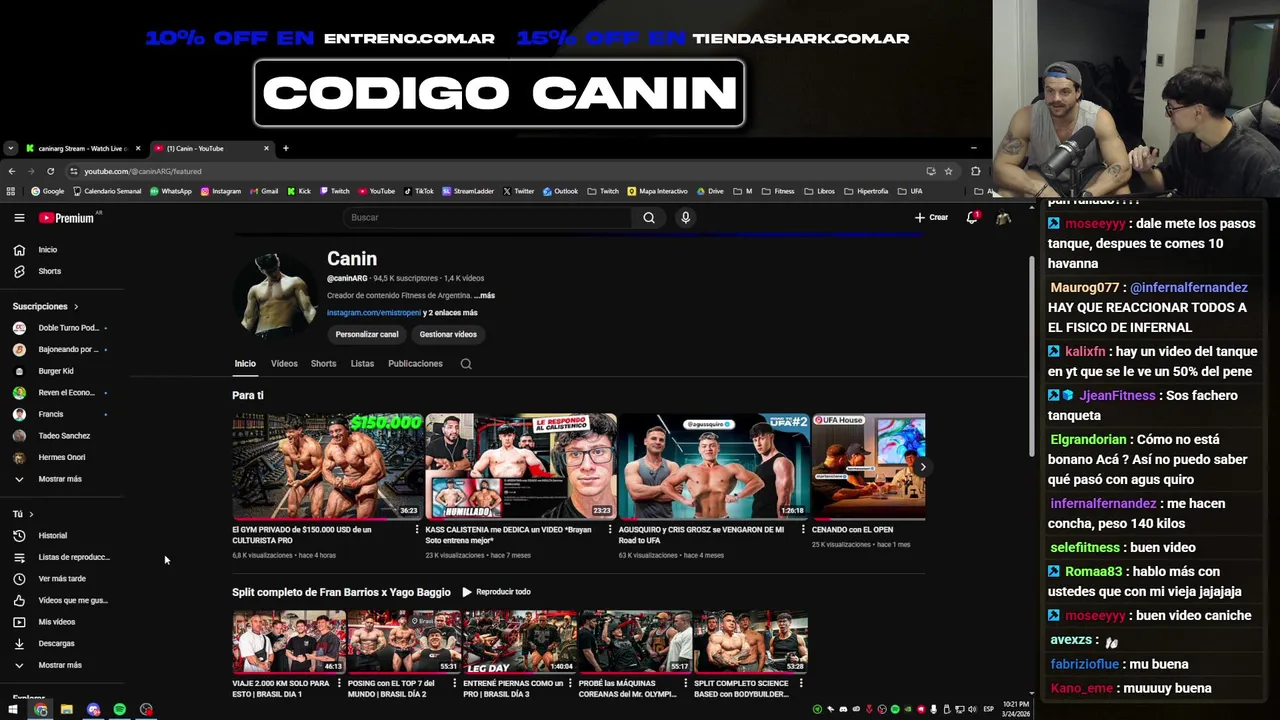The width and height of the screenshot is (1280, 720).
Task: Open Chrome apps grid in bookmarks bar
Action: (11, 191)
